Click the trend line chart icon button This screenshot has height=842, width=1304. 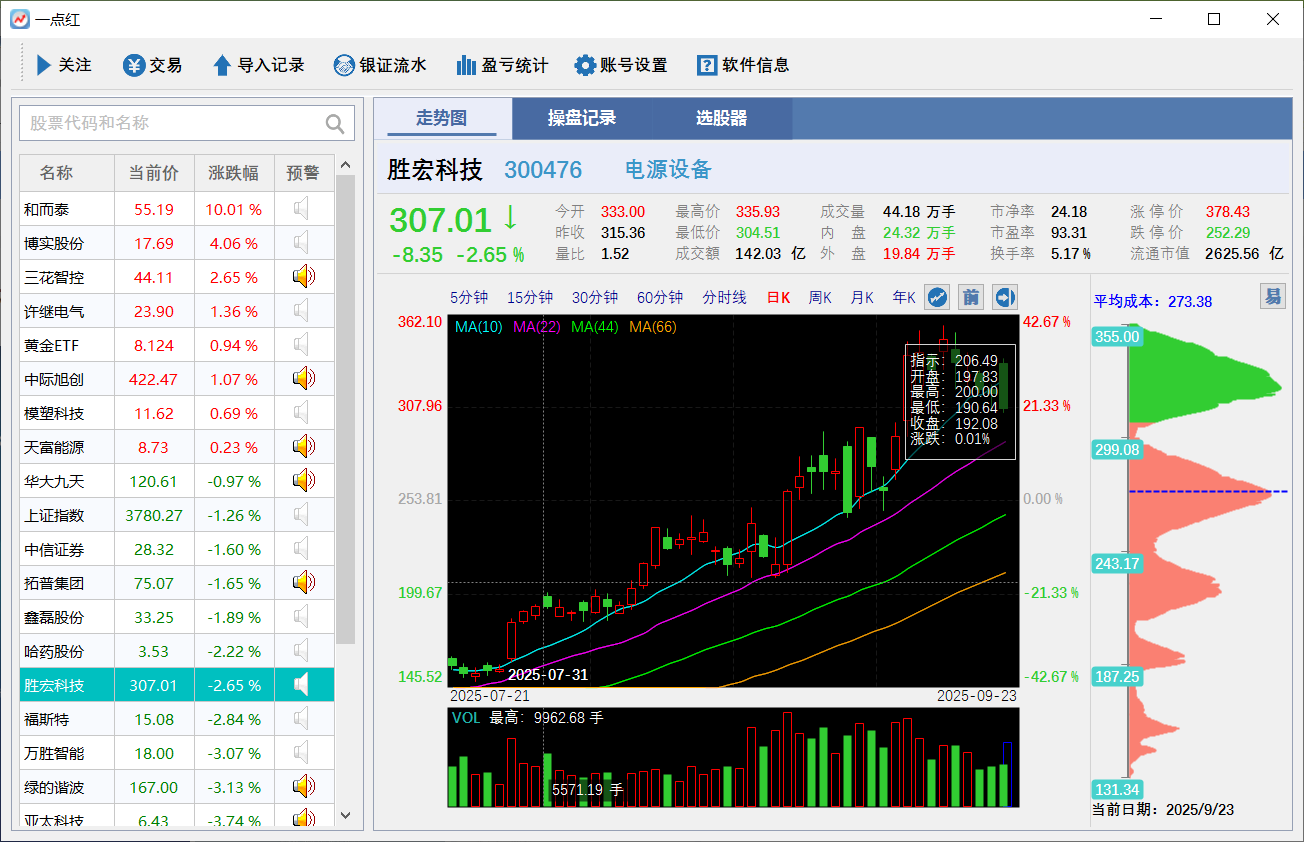coord(937,297)
